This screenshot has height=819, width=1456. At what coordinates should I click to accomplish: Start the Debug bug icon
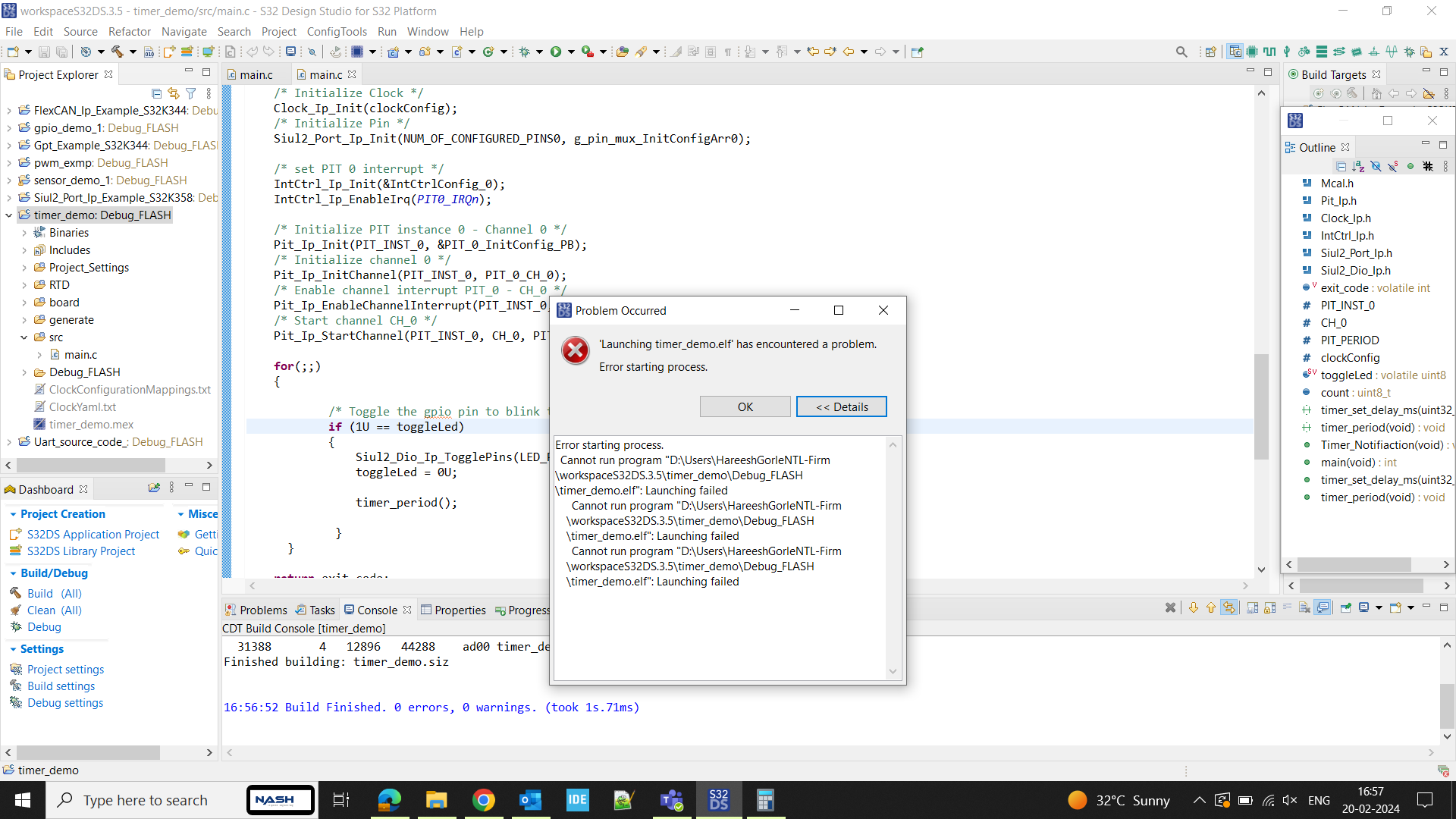pyautogui.click(x=524, y=52)
